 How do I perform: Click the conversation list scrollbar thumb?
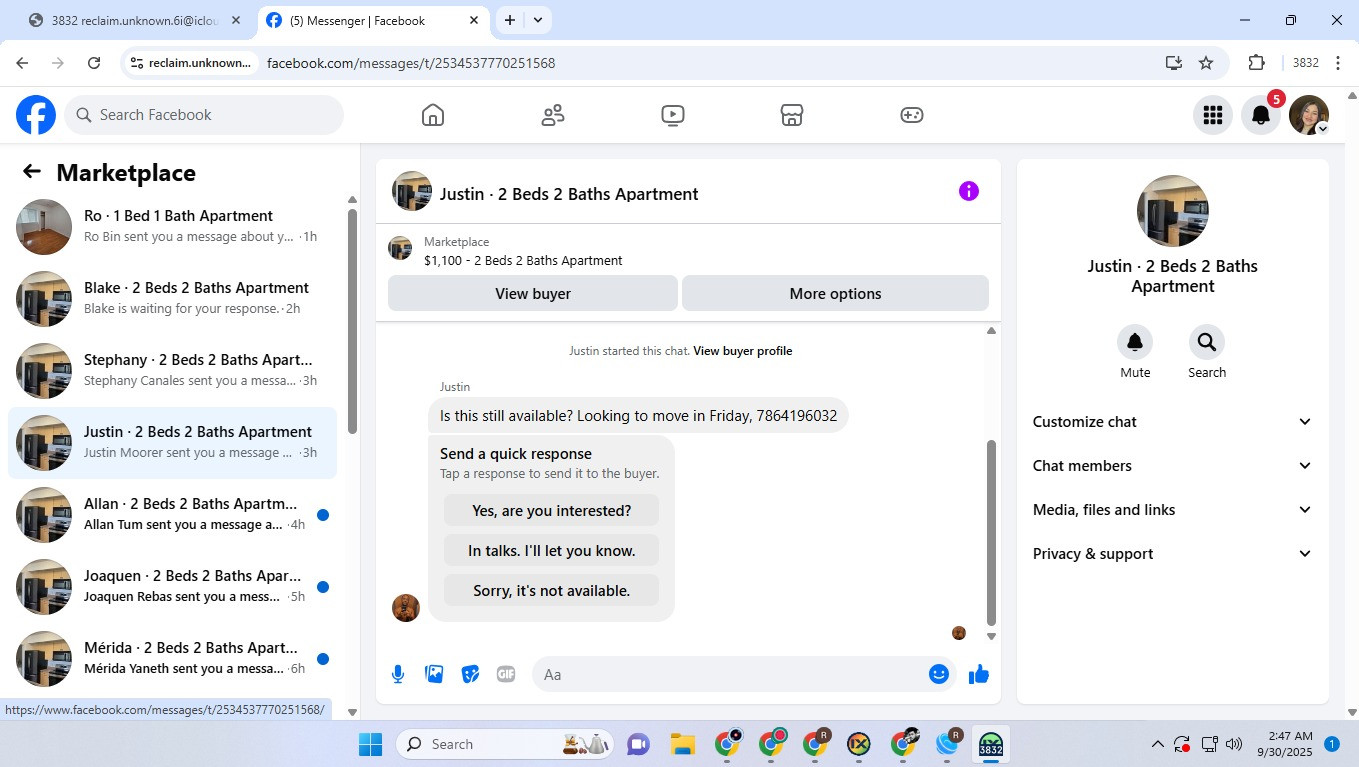[352, 321]
